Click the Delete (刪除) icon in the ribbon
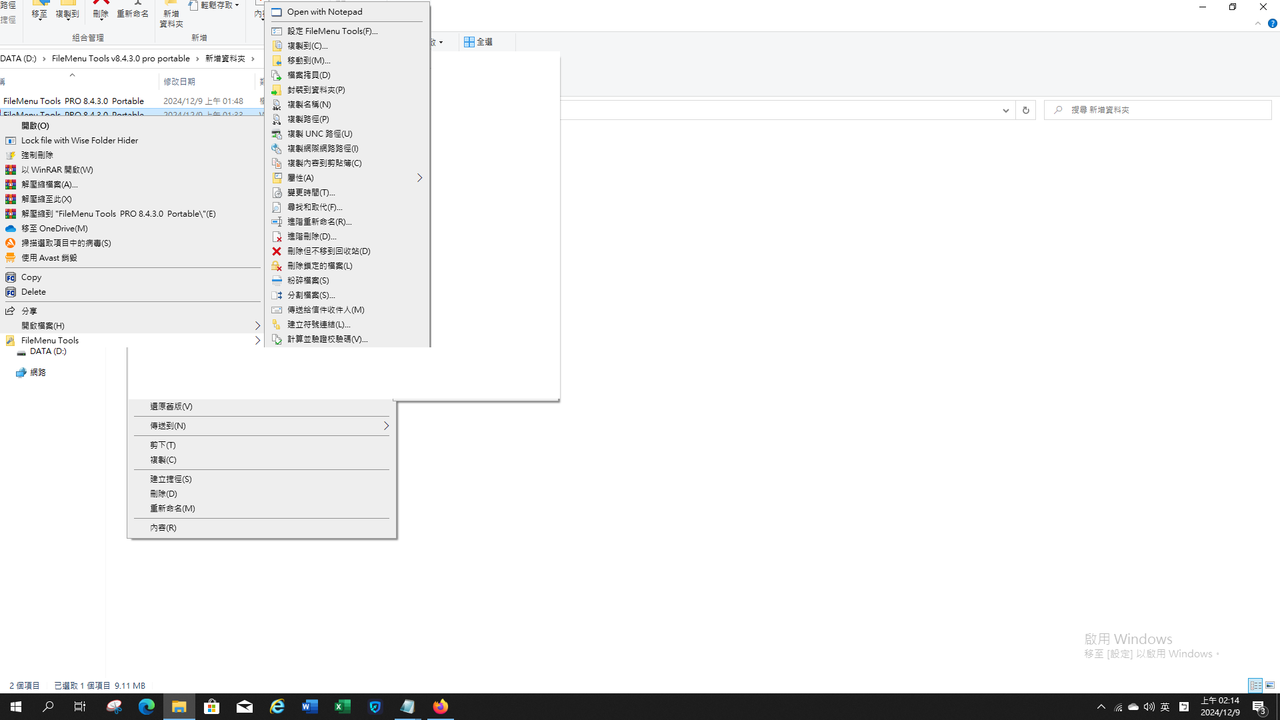 100,11
